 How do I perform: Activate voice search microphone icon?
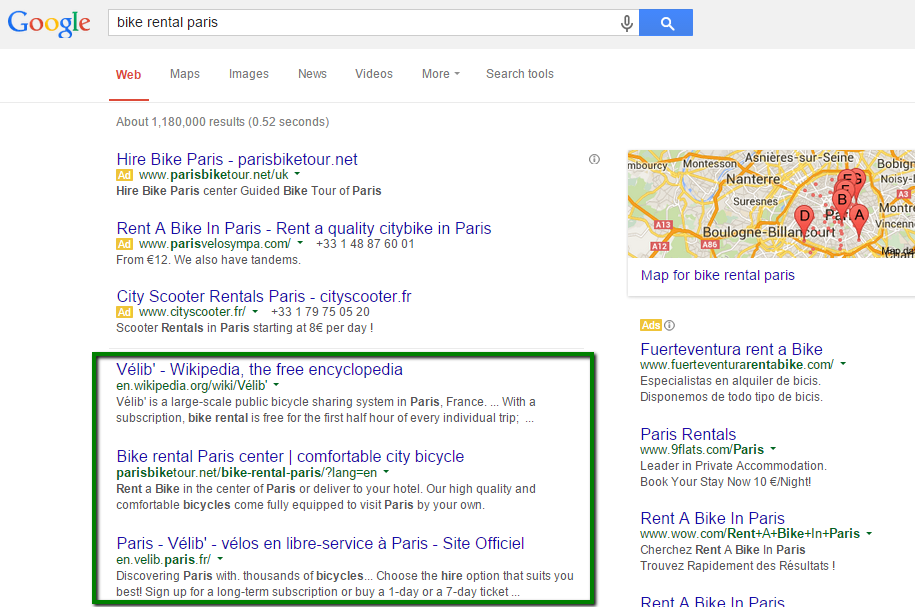[627, 23]
